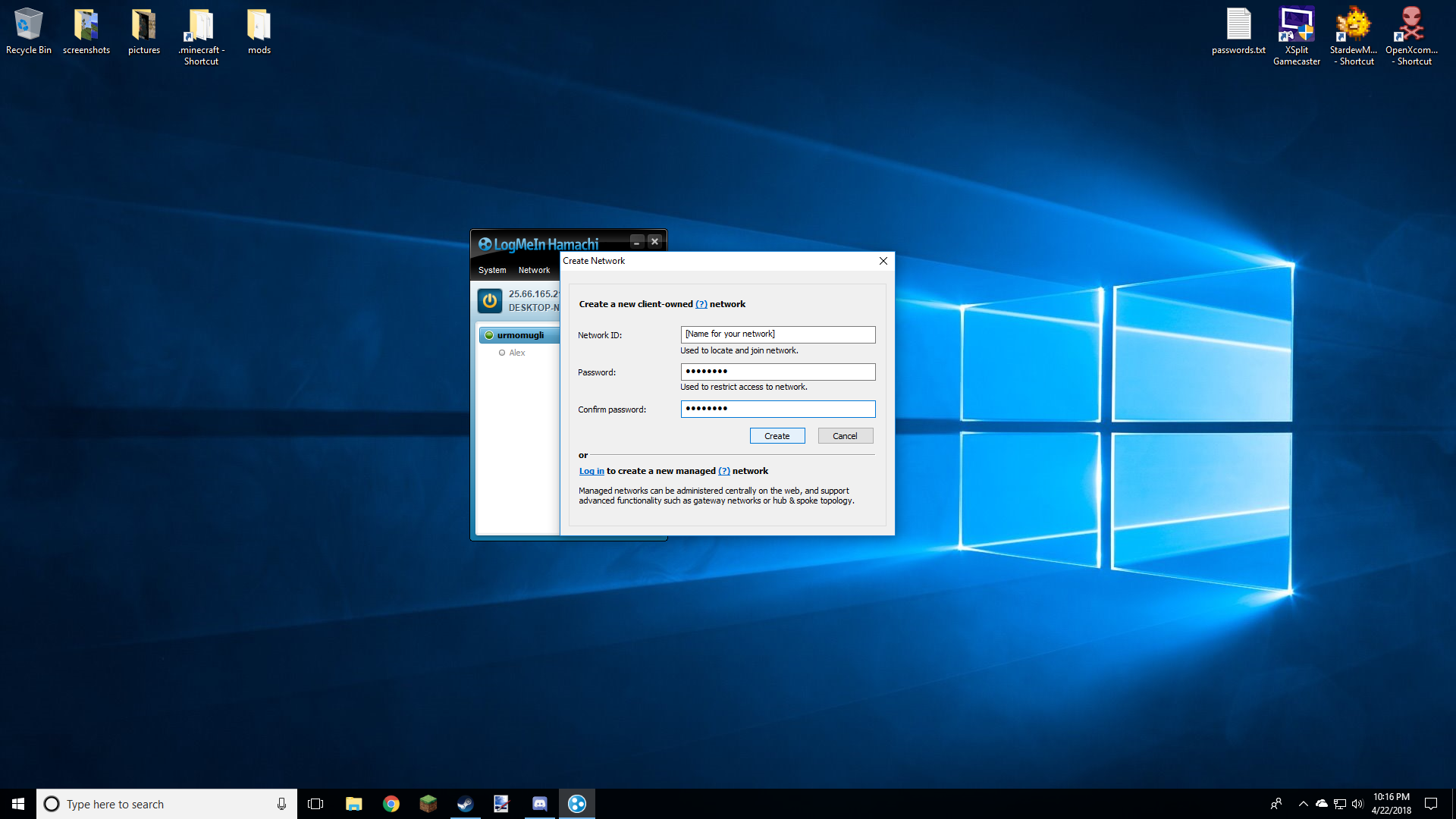Open the Network menu in Hamachi
Viewport: 1456px width, 819px height.
pyautogui.click(x=534, y=270)
